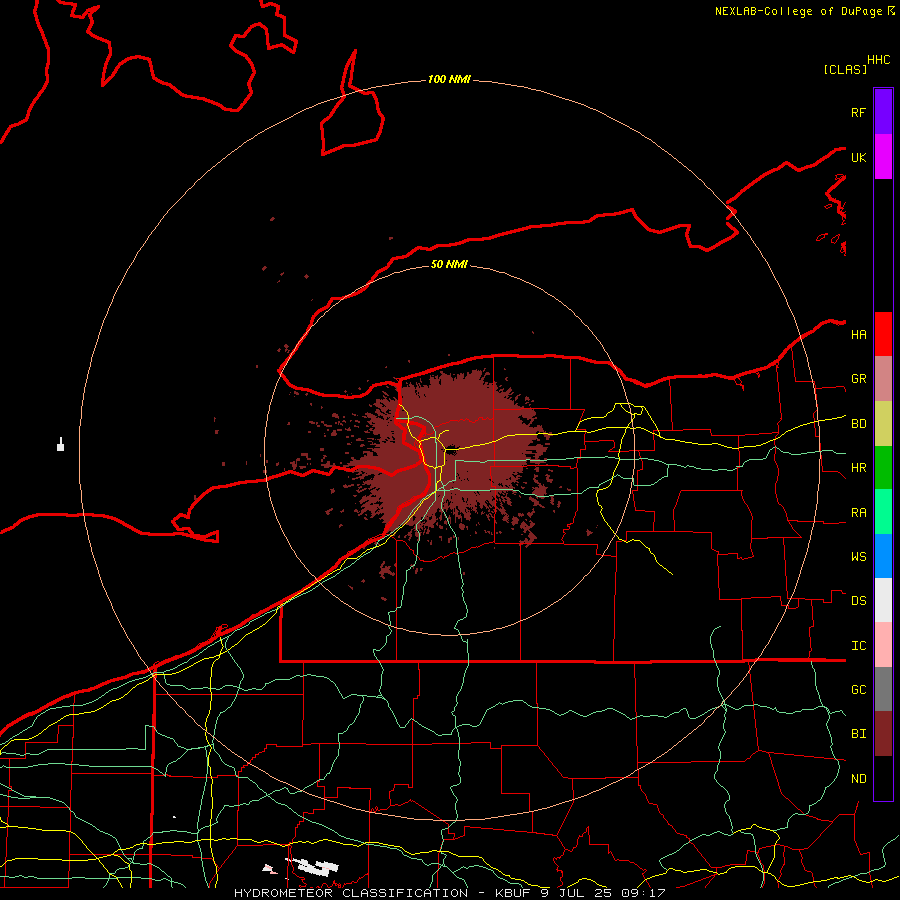Click the '9 JUL 25' date text
The width and height of the screenshot is (900, 900).
(578, 893)
